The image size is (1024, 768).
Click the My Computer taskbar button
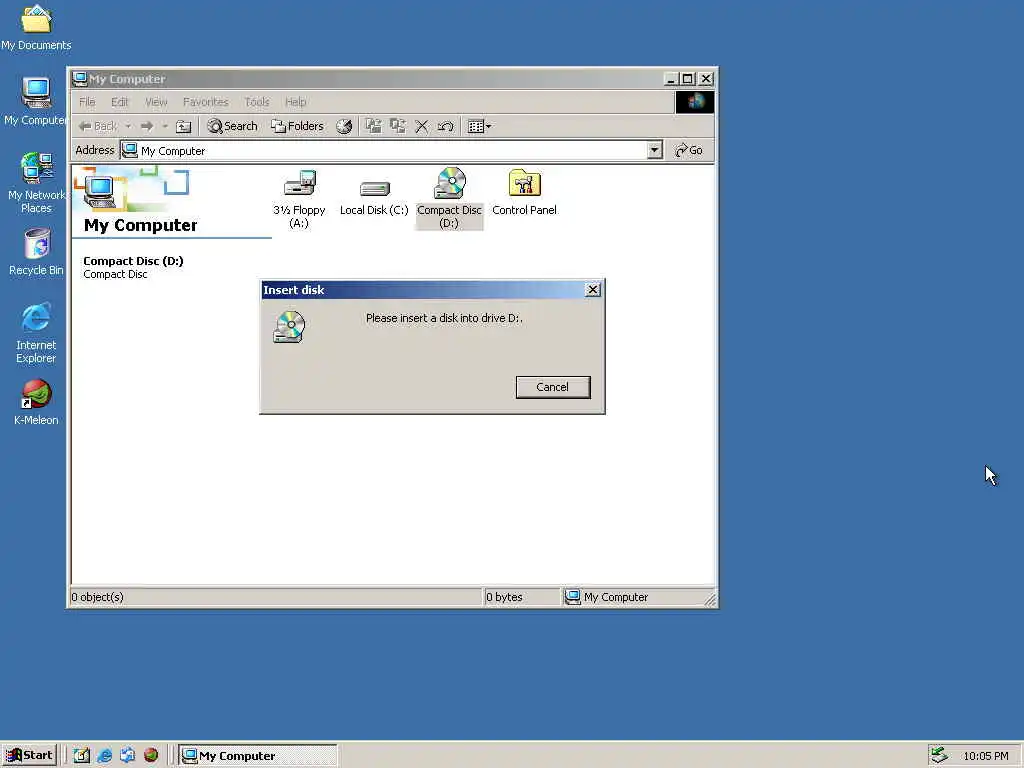tap(258, 756)
